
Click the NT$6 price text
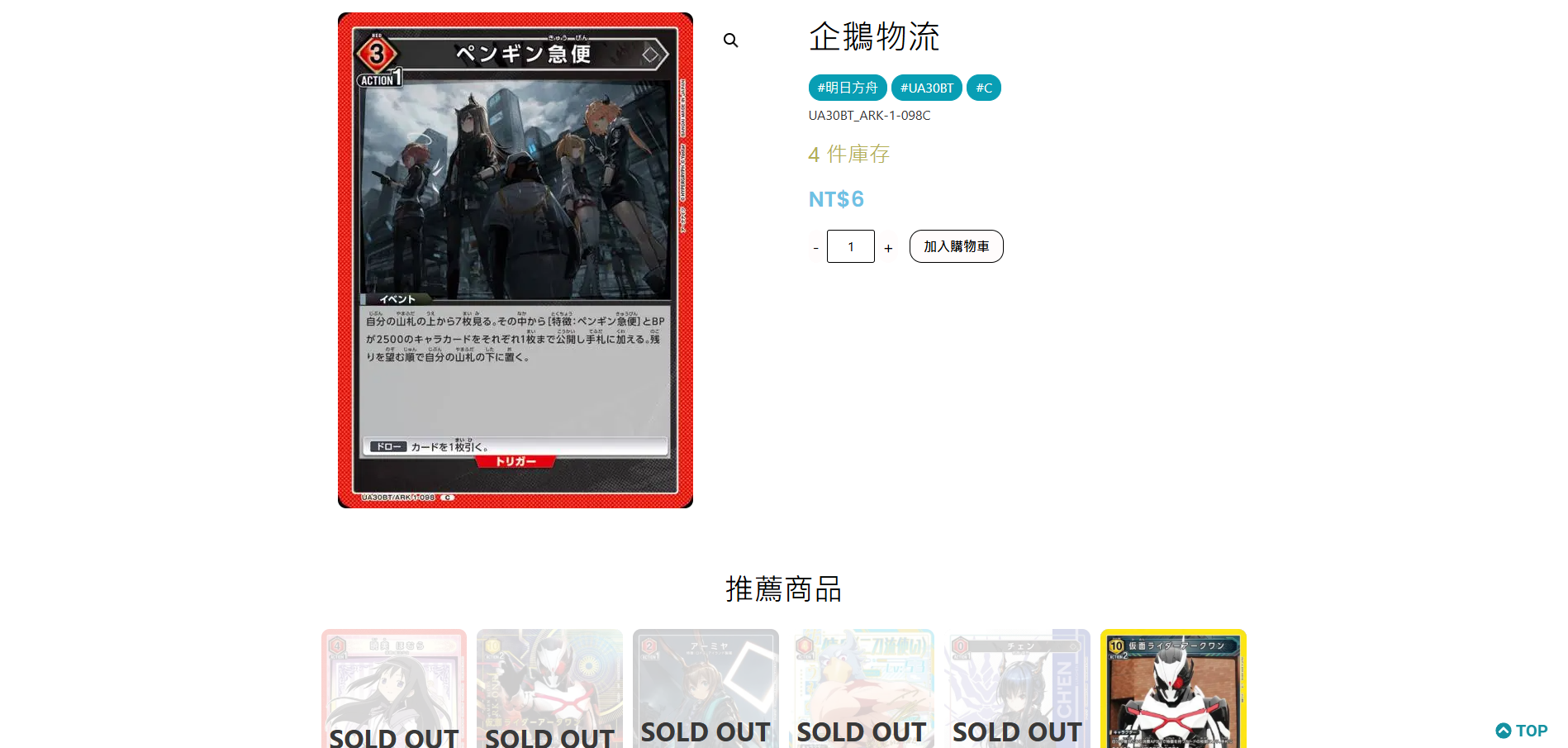(x=836, y=199)
